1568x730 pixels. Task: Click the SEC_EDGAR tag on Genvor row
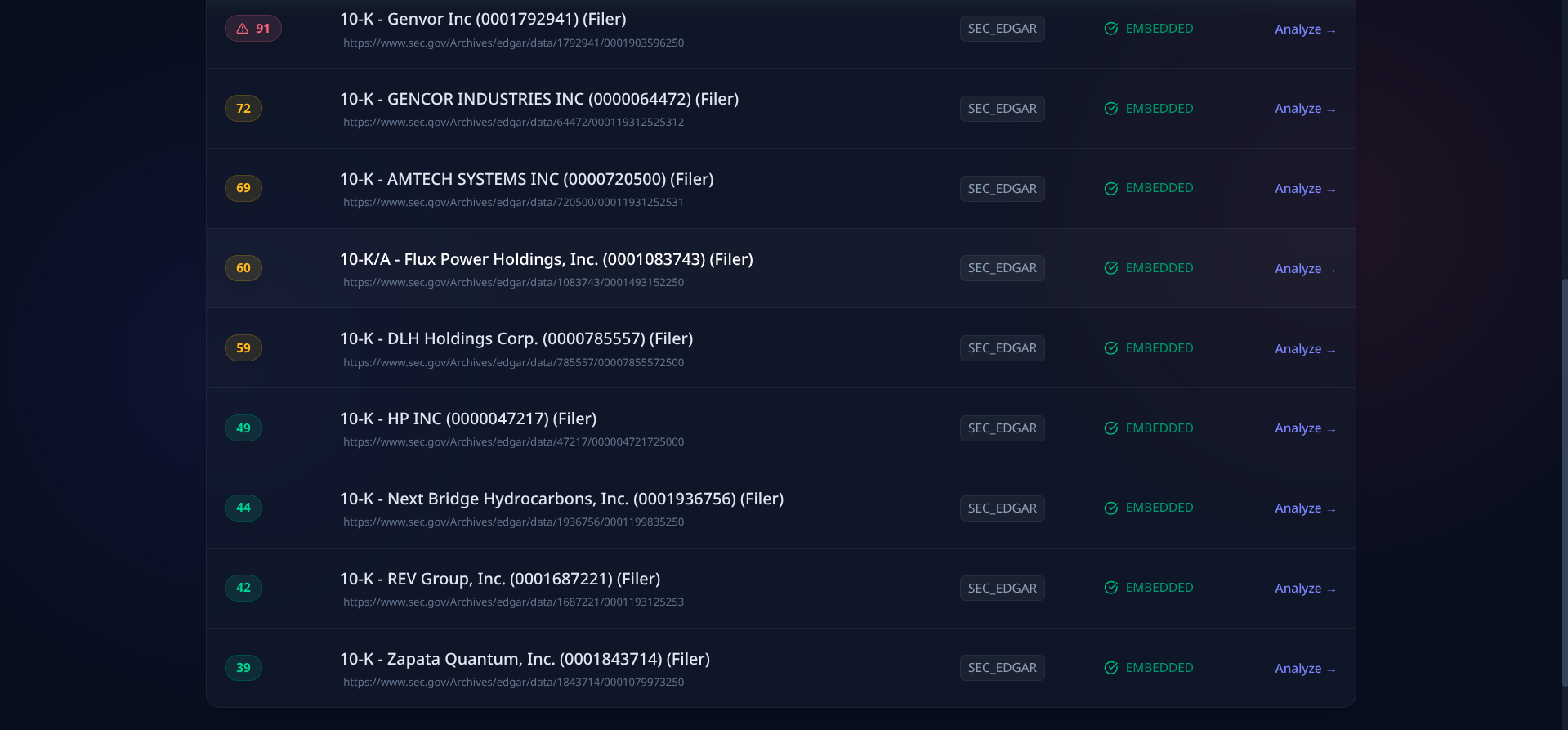[1003, 29]
